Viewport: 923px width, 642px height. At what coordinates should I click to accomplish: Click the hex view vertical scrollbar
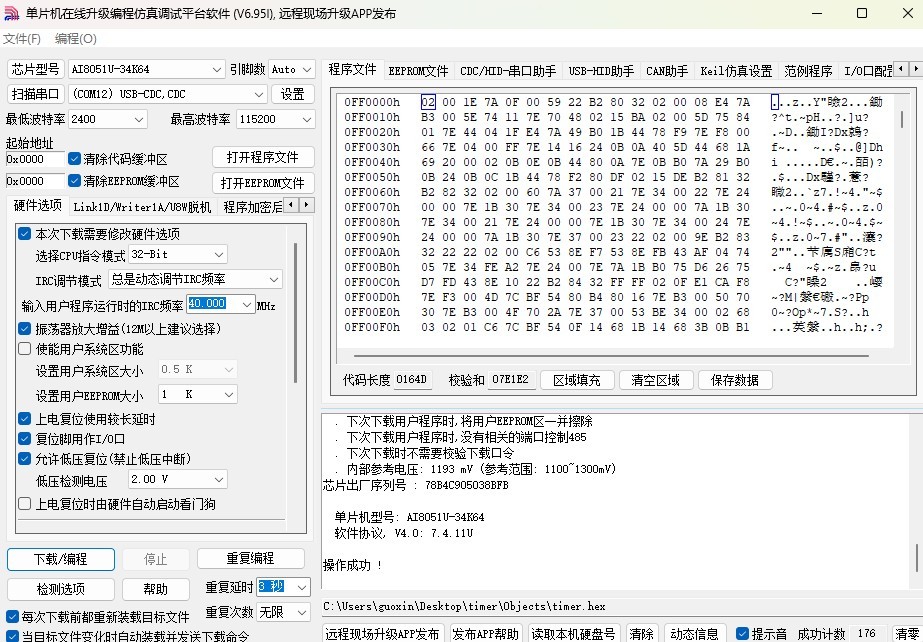point(902,119)
